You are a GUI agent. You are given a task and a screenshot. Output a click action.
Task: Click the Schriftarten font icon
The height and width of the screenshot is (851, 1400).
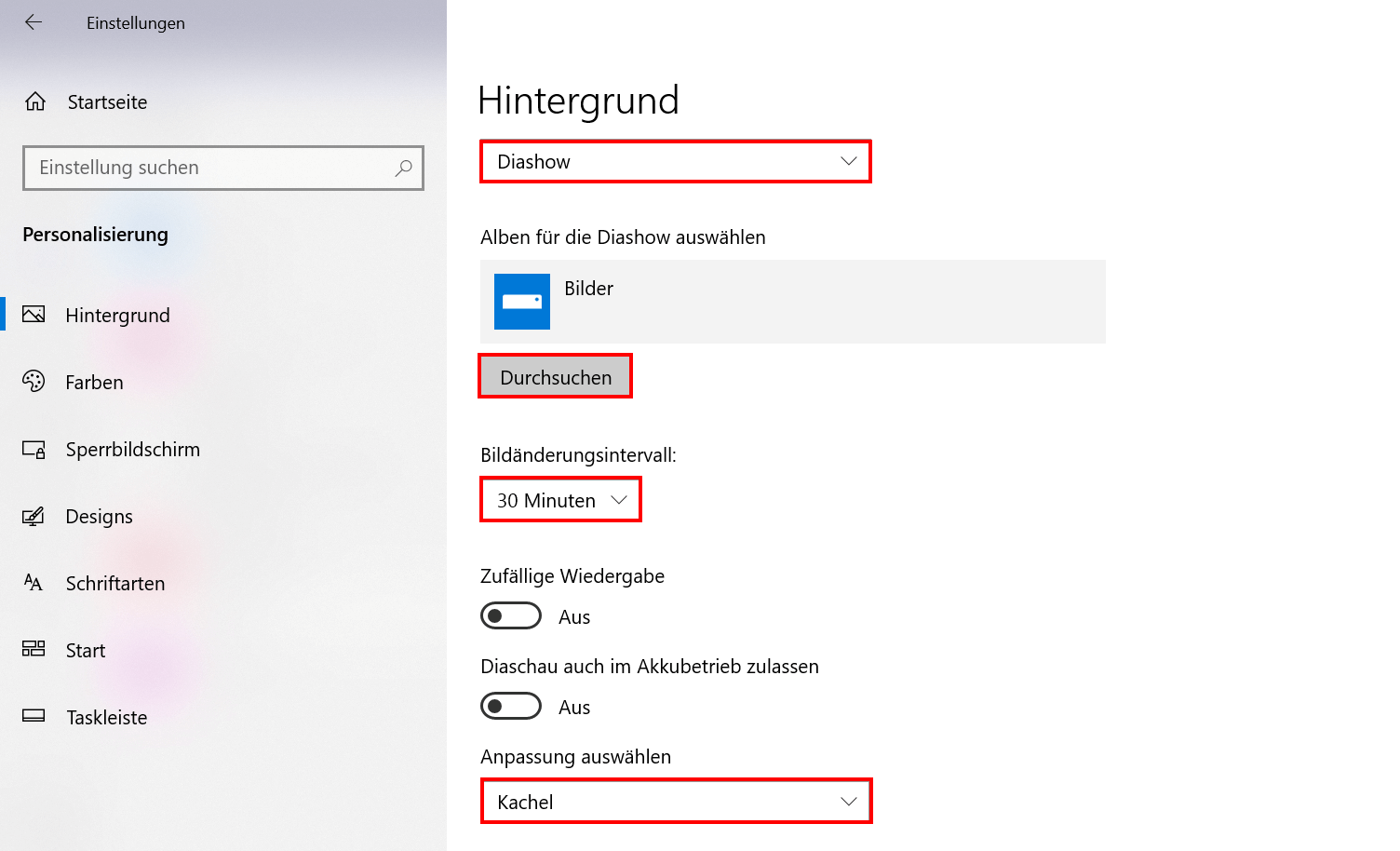(34, 583)
